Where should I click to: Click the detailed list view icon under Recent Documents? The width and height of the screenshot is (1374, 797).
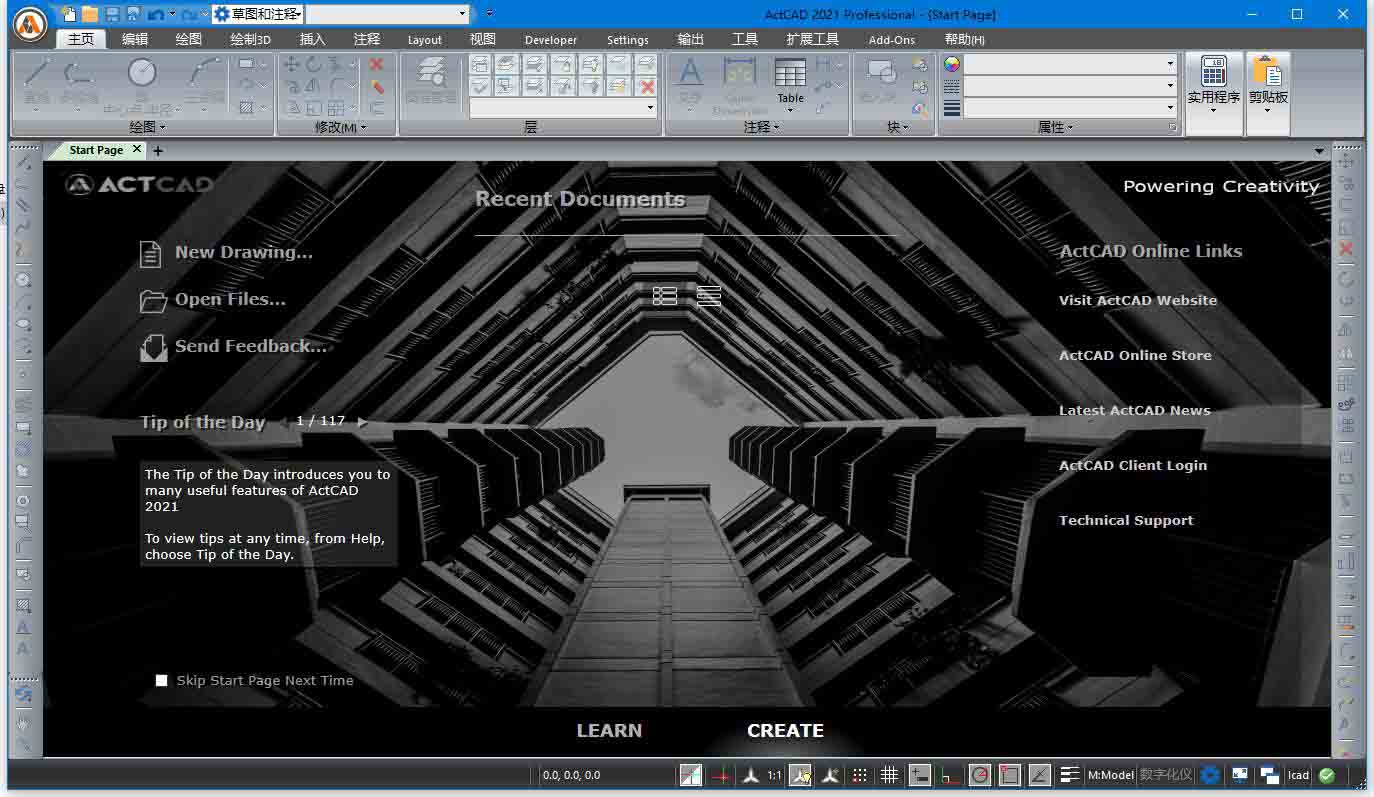[x=665, y=296]
